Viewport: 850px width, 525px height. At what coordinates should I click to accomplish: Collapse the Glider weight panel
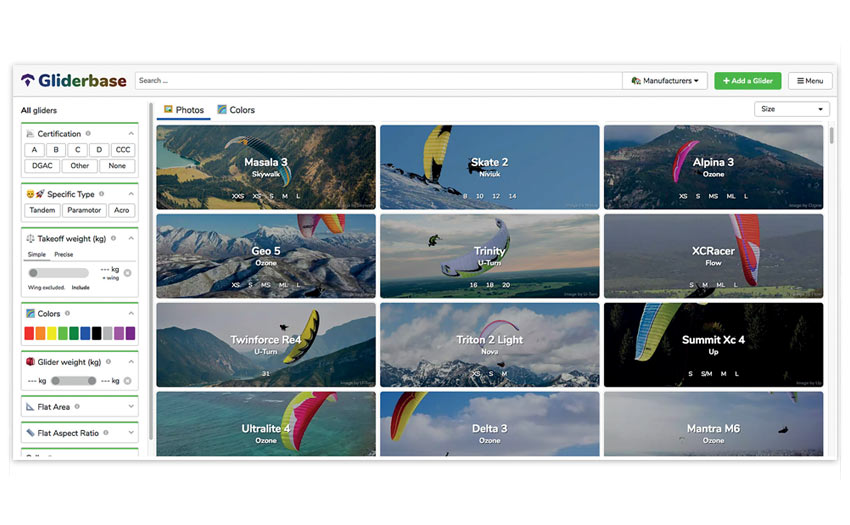click(x=131, y=362)
